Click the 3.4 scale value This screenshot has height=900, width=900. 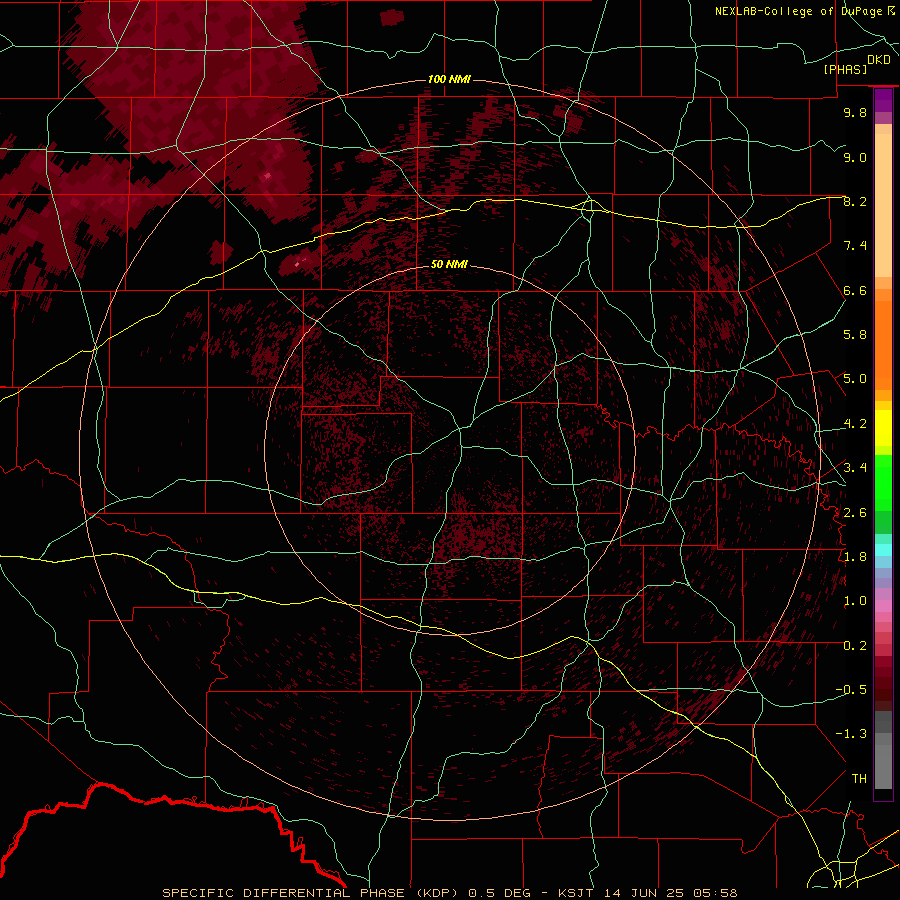855,467
